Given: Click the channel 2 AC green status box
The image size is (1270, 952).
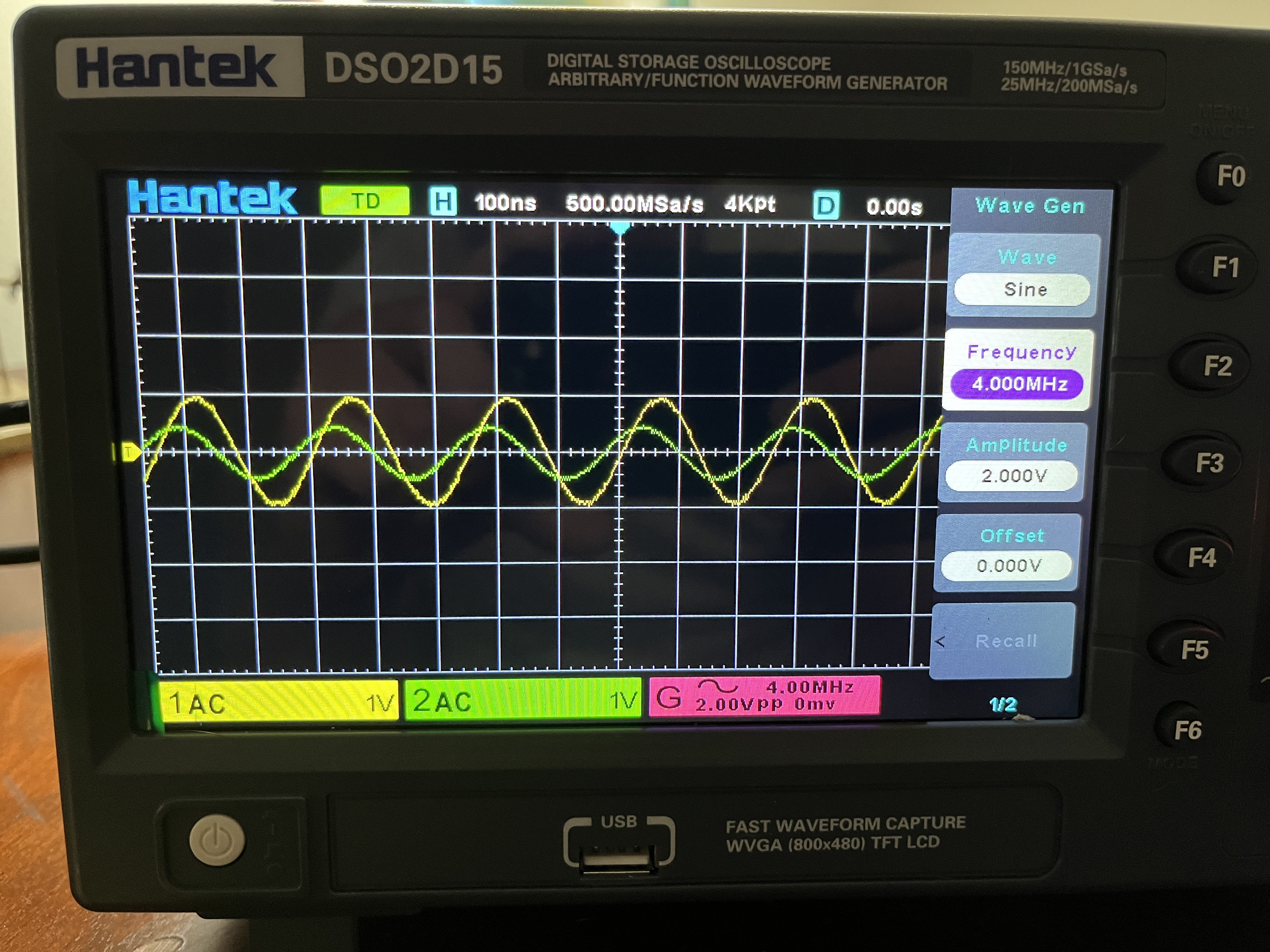Looking at the screenshot, I should point(523,699).
